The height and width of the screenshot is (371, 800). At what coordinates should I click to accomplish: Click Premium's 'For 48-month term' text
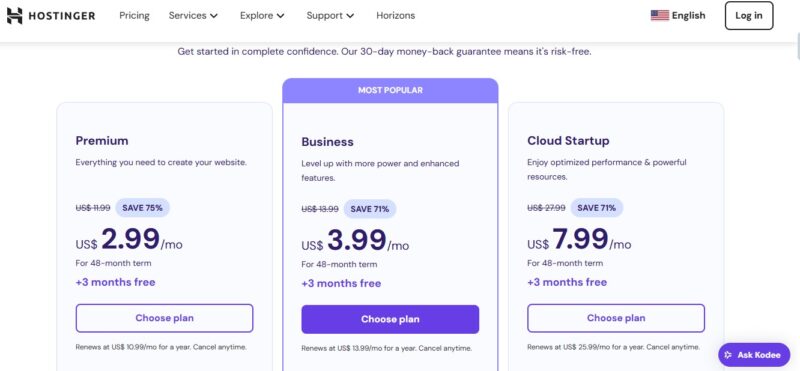tap(113, 263)
